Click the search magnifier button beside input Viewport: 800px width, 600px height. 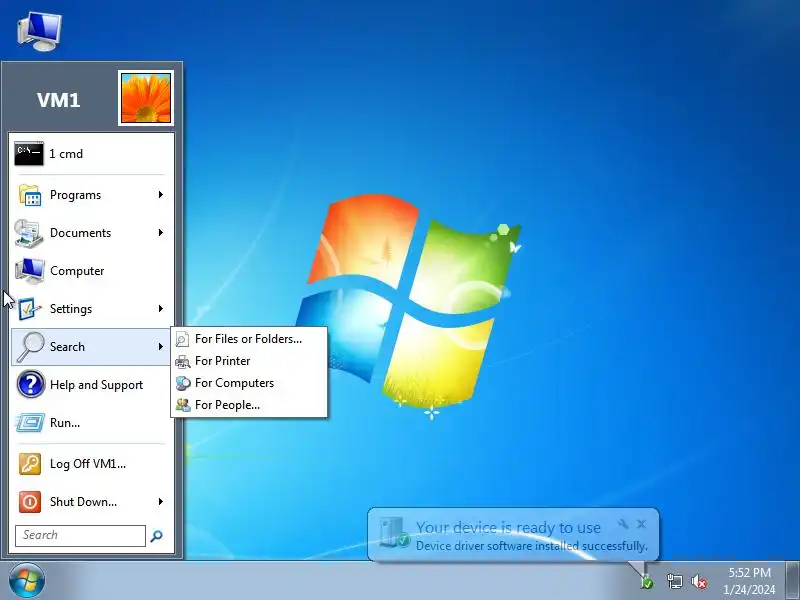[x=157, y=536]
